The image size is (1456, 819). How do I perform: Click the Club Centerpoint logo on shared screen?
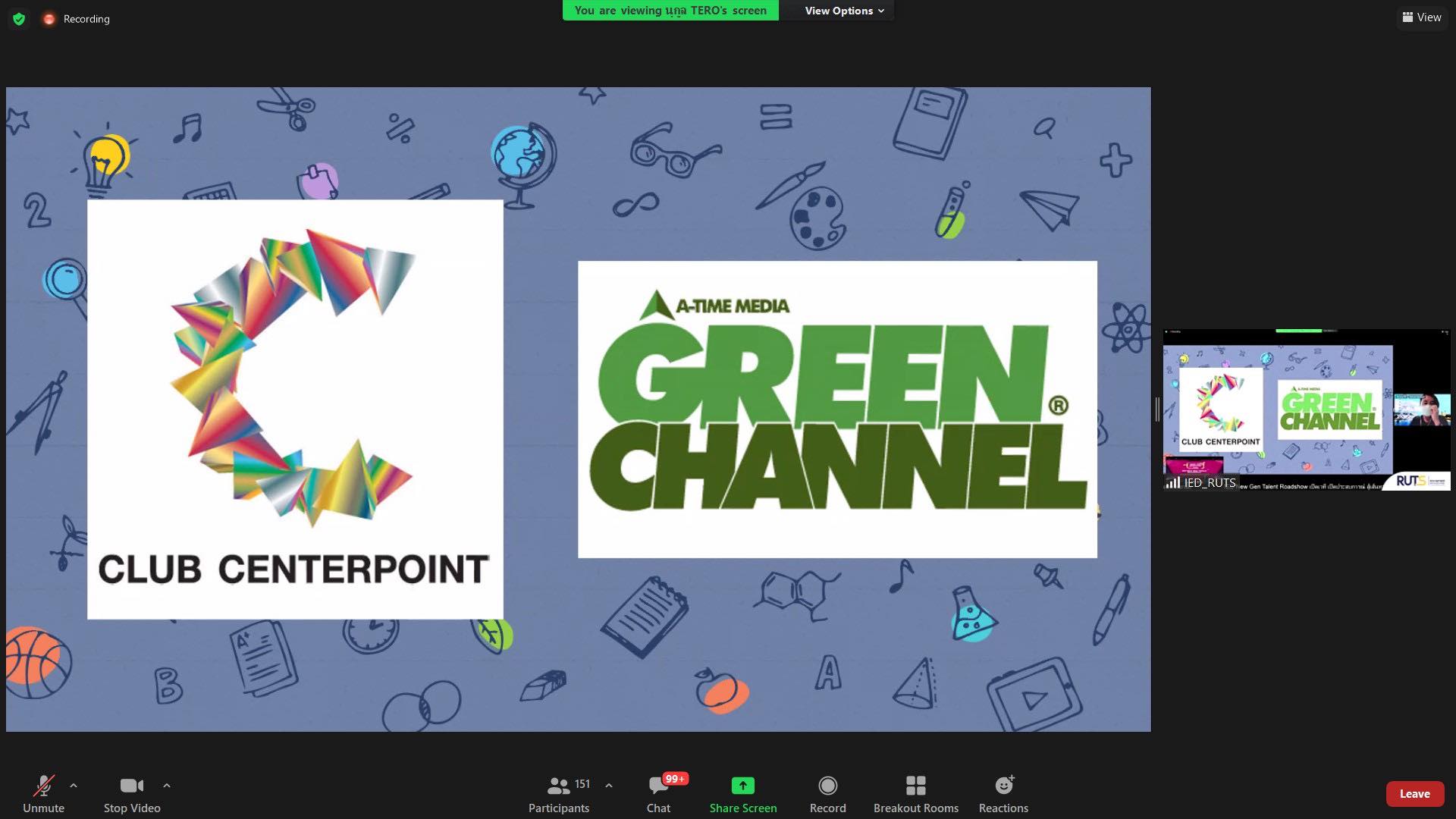coord(295,409)
